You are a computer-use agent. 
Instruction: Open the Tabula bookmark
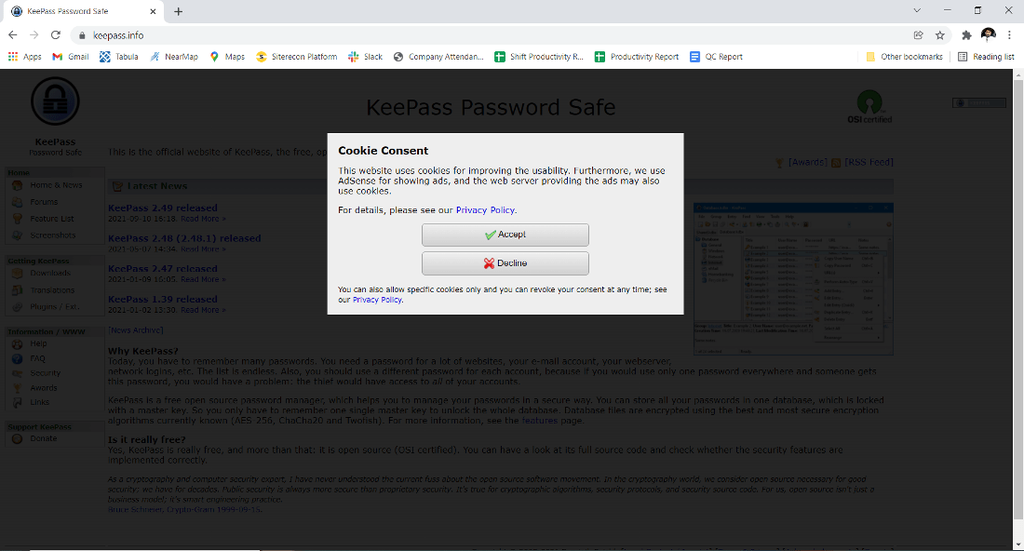tap(119, 57)
